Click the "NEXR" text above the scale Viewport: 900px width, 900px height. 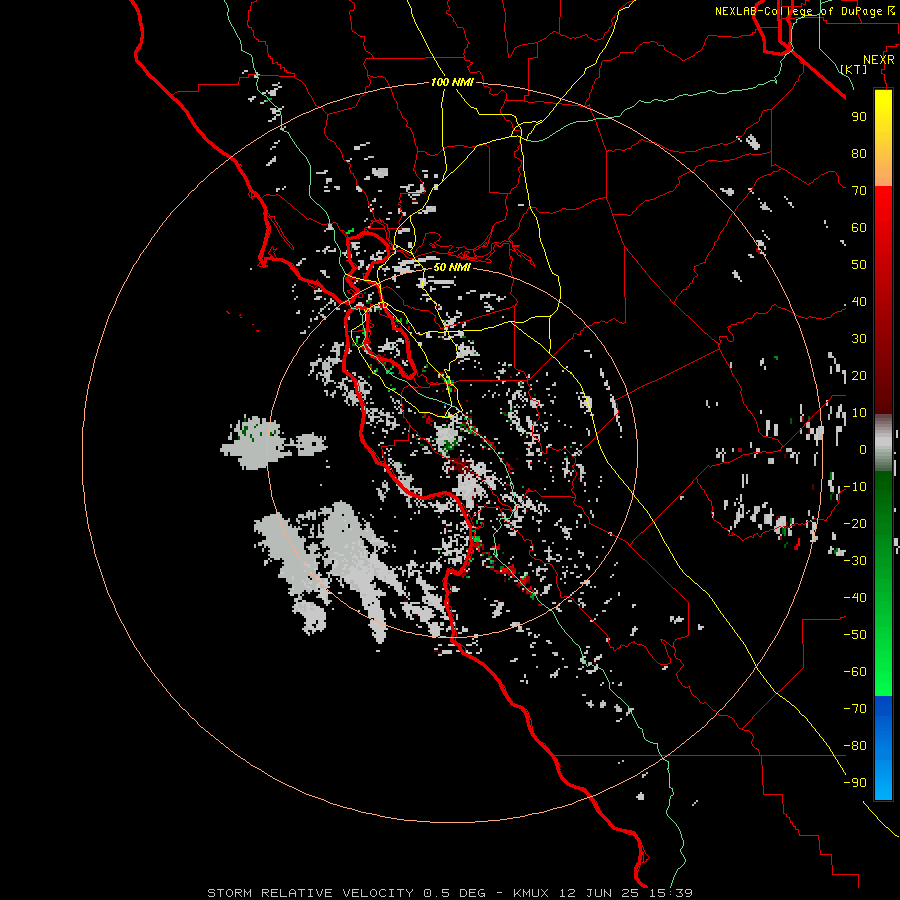click(x=878, y=60)
